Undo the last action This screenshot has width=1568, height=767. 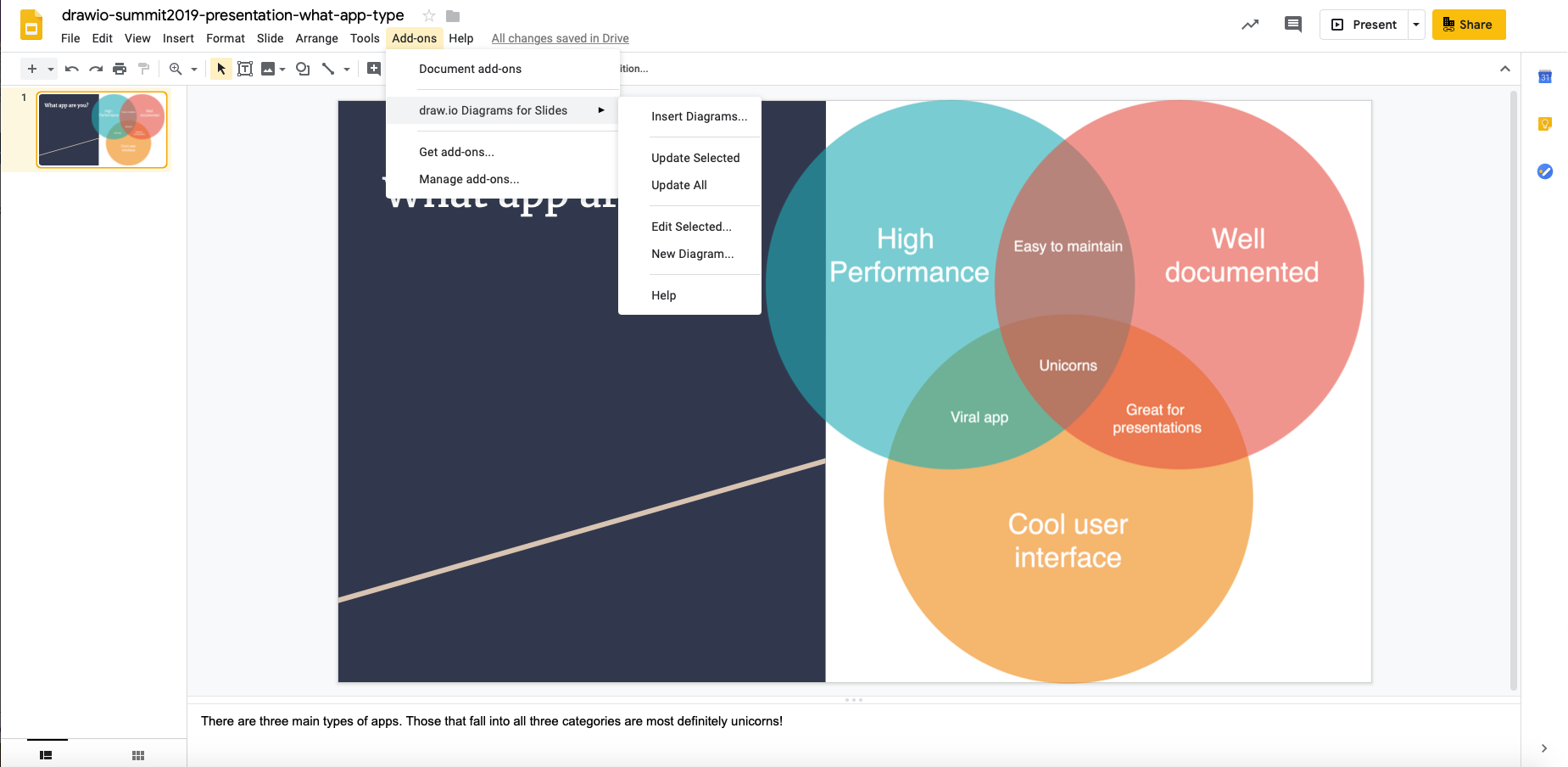coord(72,69)
